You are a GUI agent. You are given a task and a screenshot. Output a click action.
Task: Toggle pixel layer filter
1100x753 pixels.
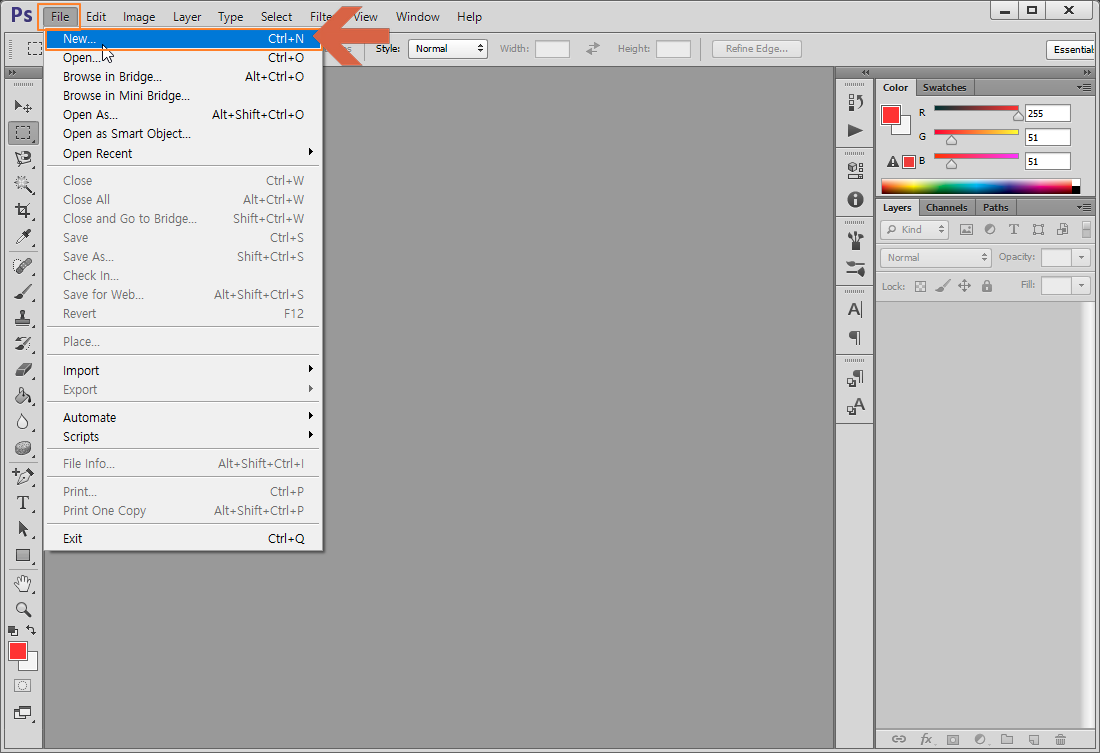(966, 229)
